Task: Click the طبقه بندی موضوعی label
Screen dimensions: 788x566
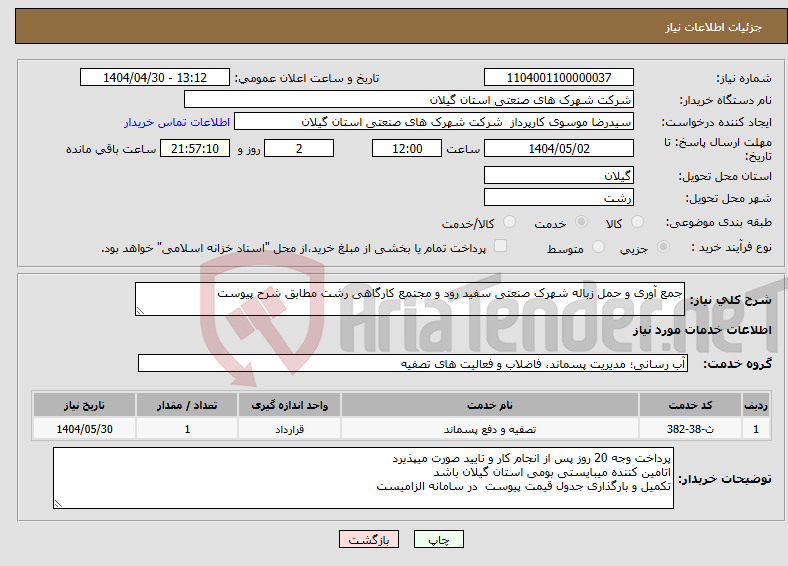Action: (719, 222)
